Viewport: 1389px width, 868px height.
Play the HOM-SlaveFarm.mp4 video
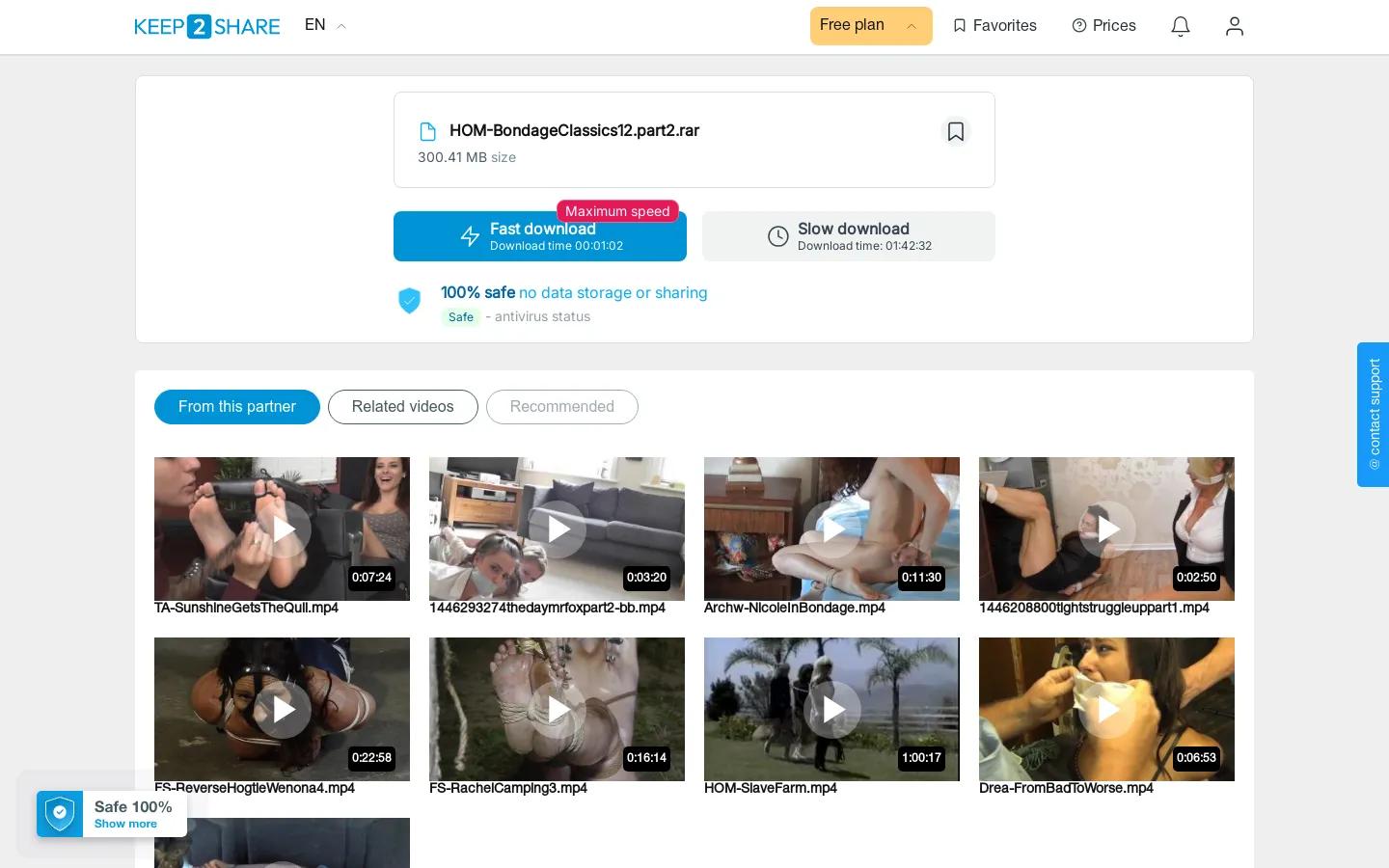[832, 709]
